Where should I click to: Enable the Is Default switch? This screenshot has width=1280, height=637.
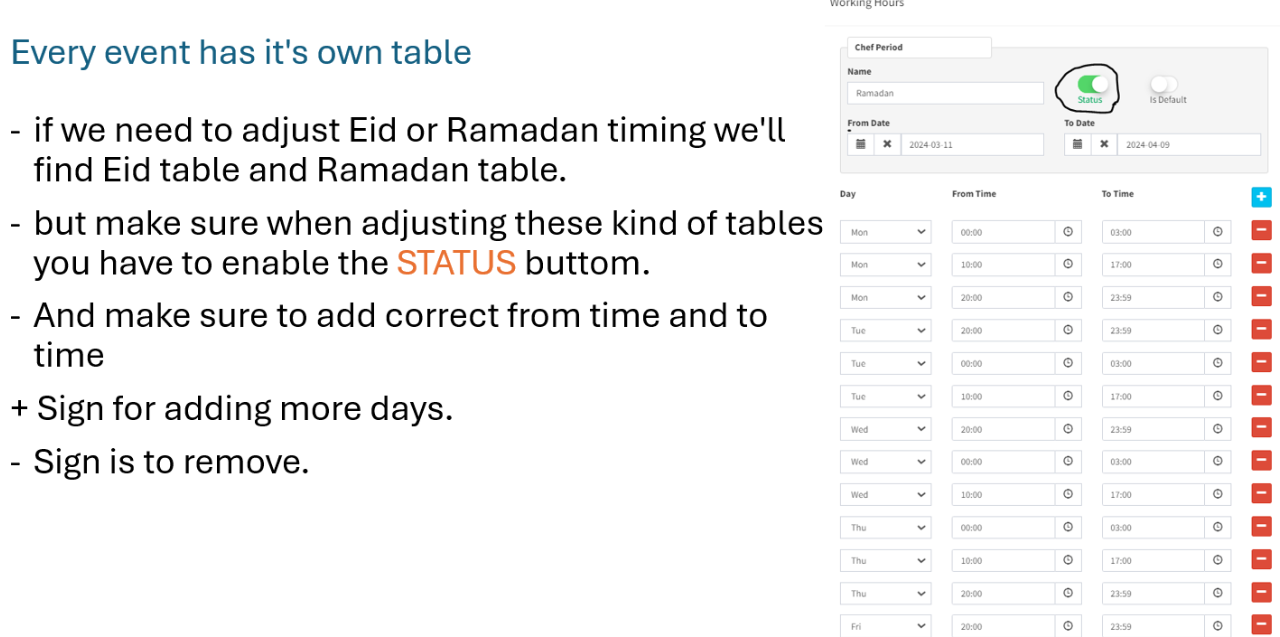click(x=1164, y=84)
